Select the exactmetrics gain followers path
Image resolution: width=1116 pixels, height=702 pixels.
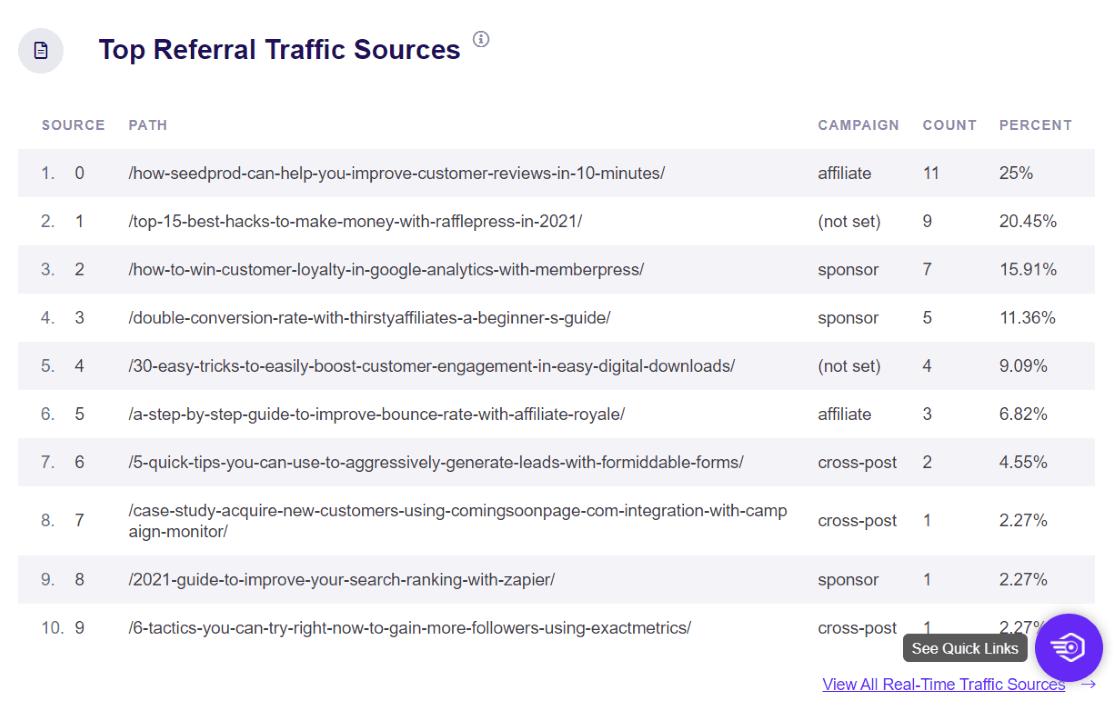pos(409,628)
